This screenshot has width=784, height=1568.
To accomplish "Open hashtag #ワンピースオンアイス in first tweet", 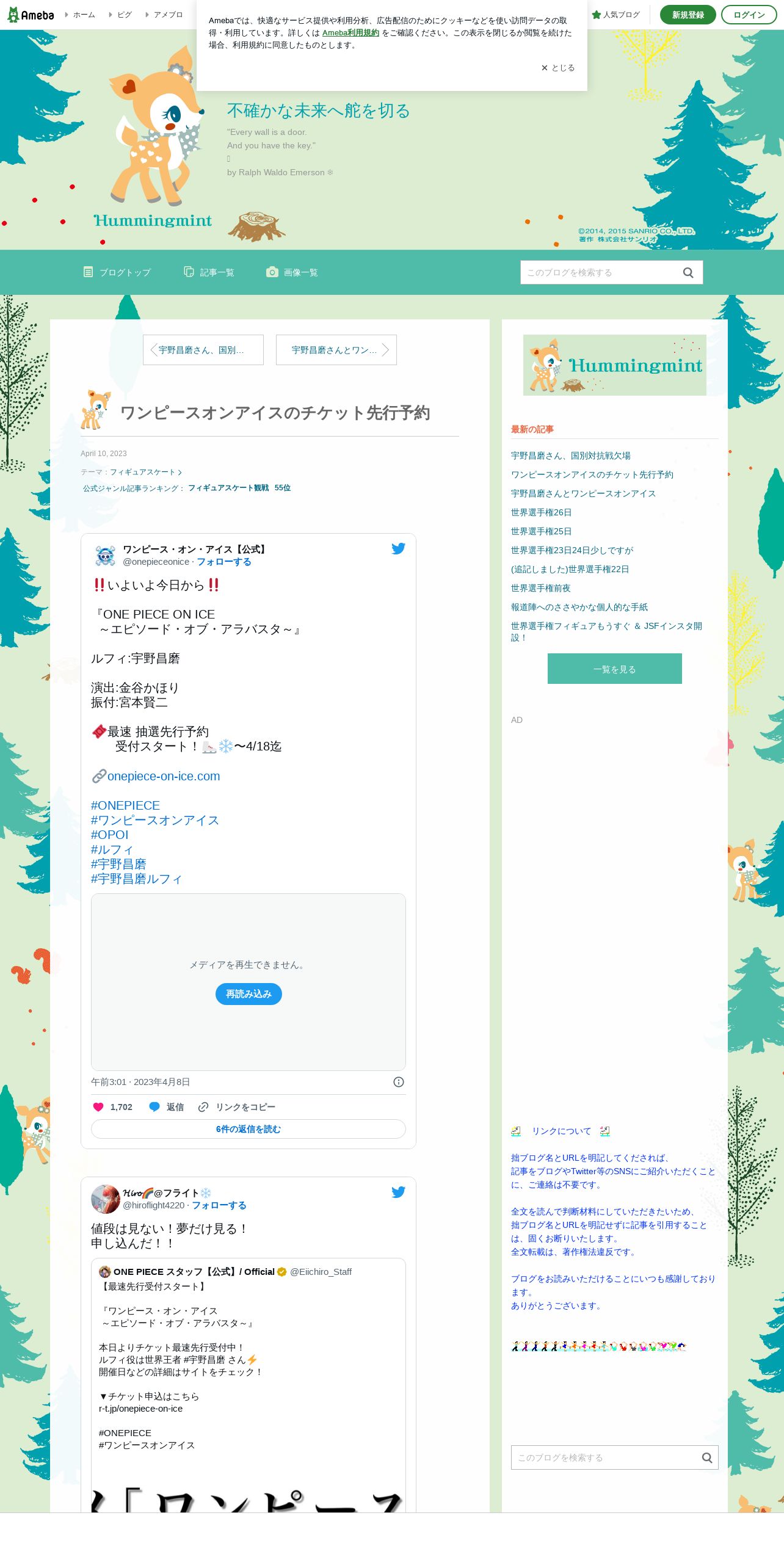I will point(155,820).
